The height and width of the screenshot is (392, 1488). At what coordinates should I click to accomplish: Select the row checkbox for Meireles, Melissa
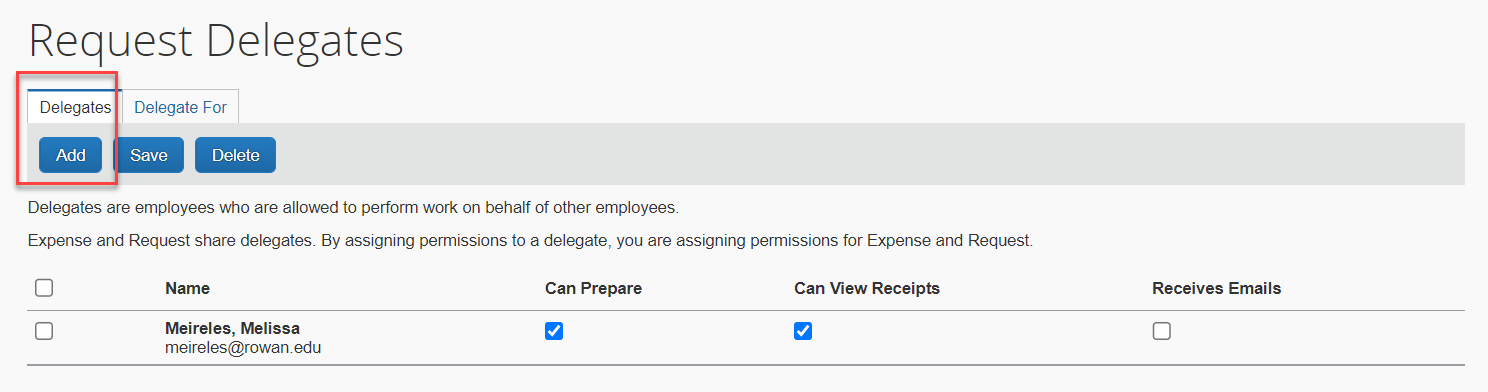(x=44, y=331)
